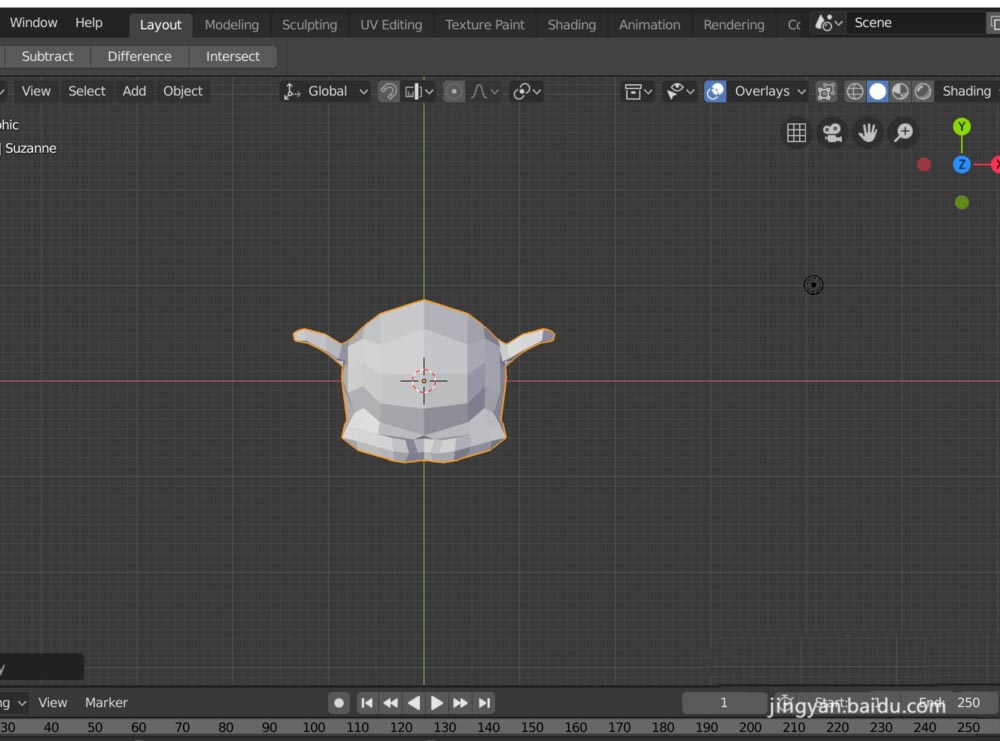Open the viewport Object menu
This screenshot has width=1000, height=741.
coord(182,91)
